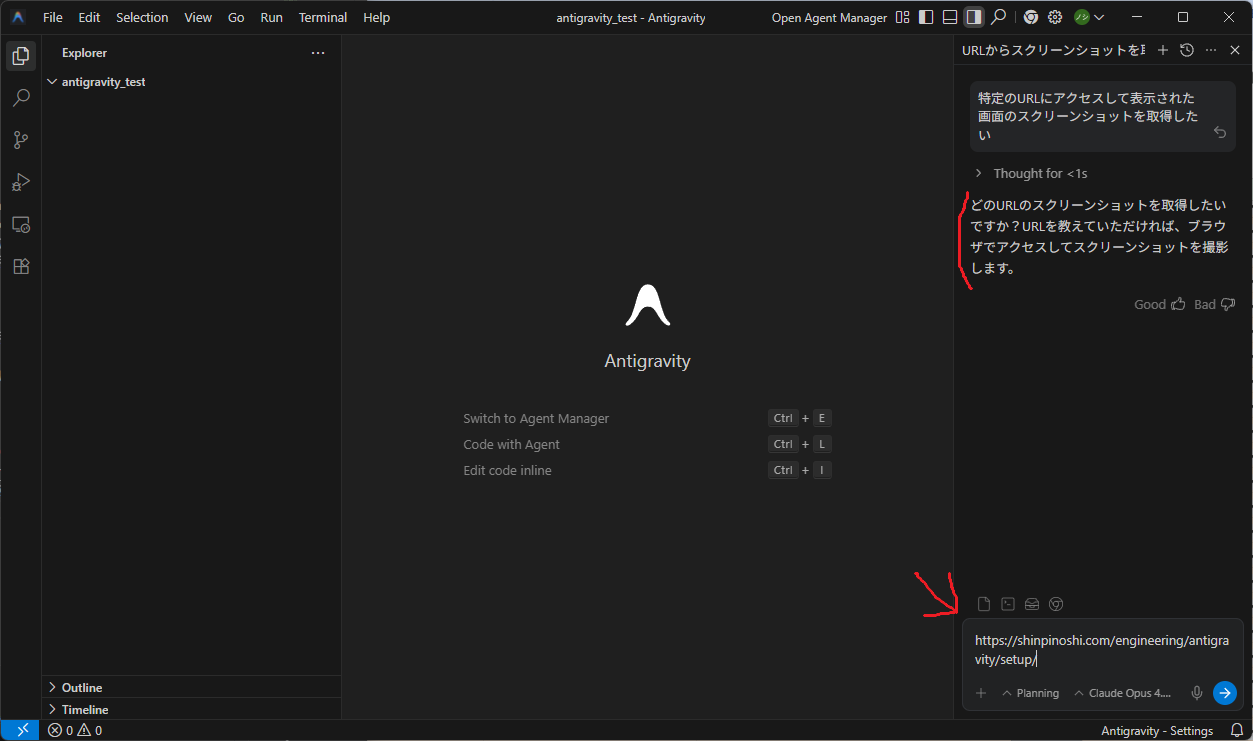Click the file icon above chat input
1253x741 pixels.
[984, 604]
